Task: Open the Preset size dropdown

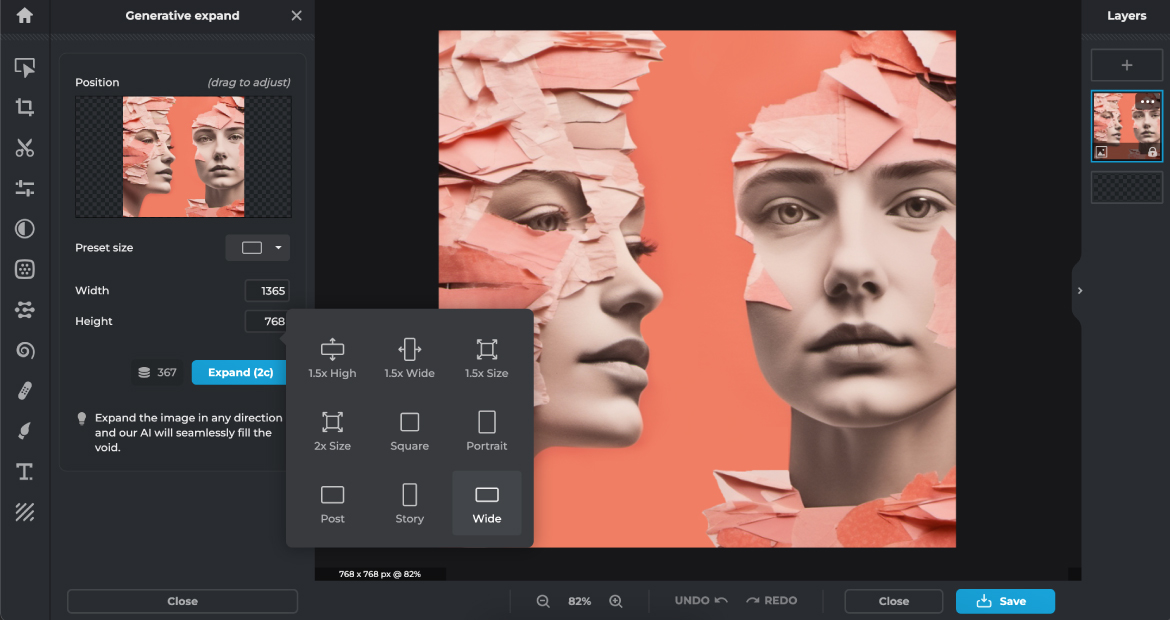Action: click(258, 248)
